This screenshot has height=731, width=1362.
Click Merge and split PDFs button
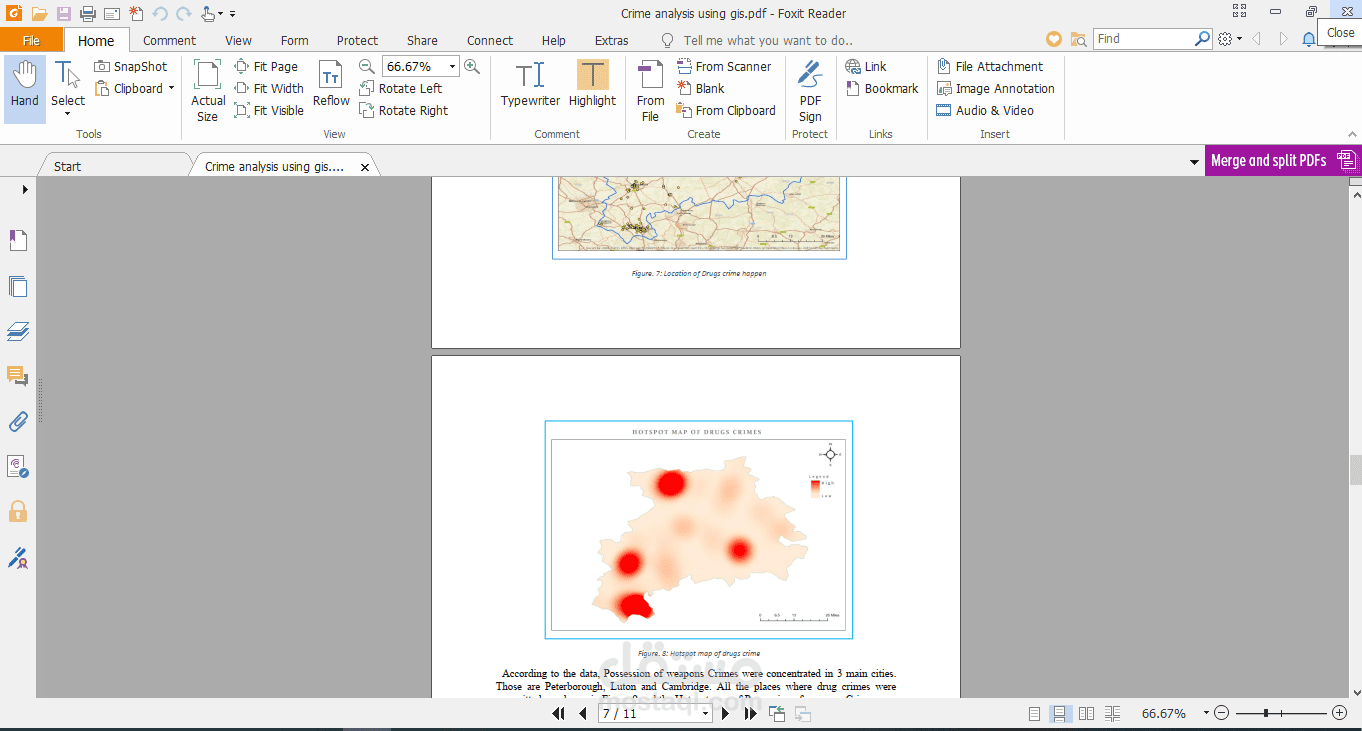pyautogui.click(x=1281, y=160)
